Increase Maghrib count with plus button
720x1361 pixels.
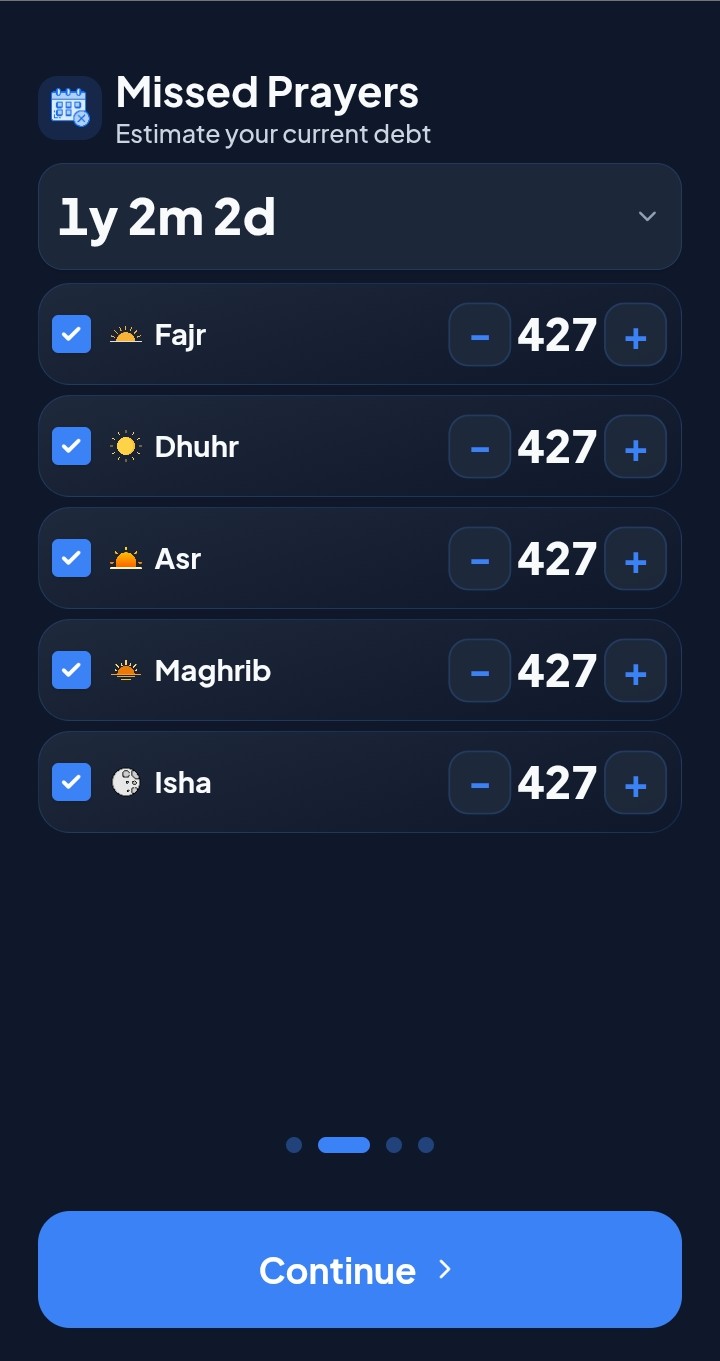coord(635,671)
